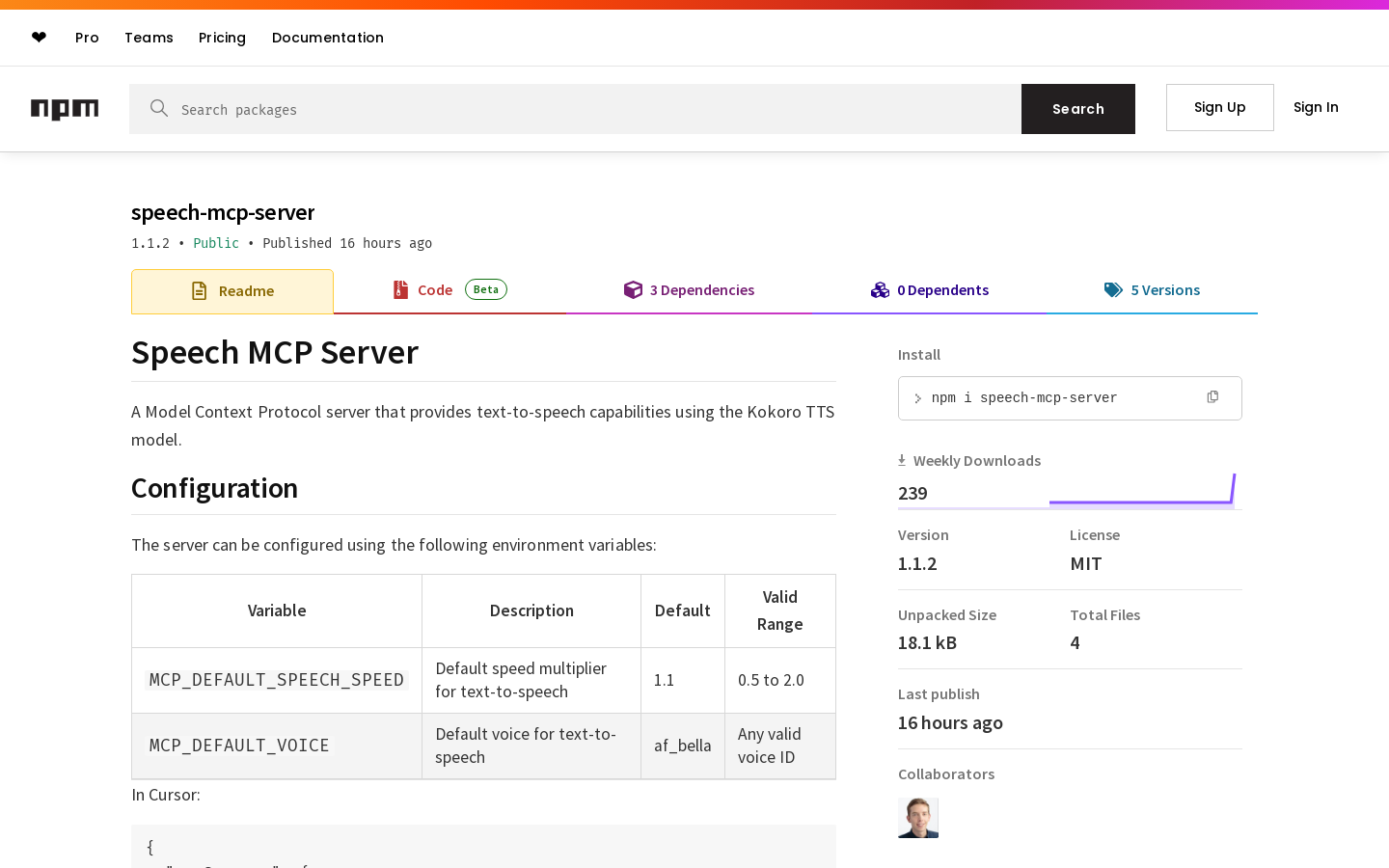1389x868 pixels.
Task: Click the MCP_DEFAULT_VOICE cell
Action: pyautogui.click(x=277, y=746)
